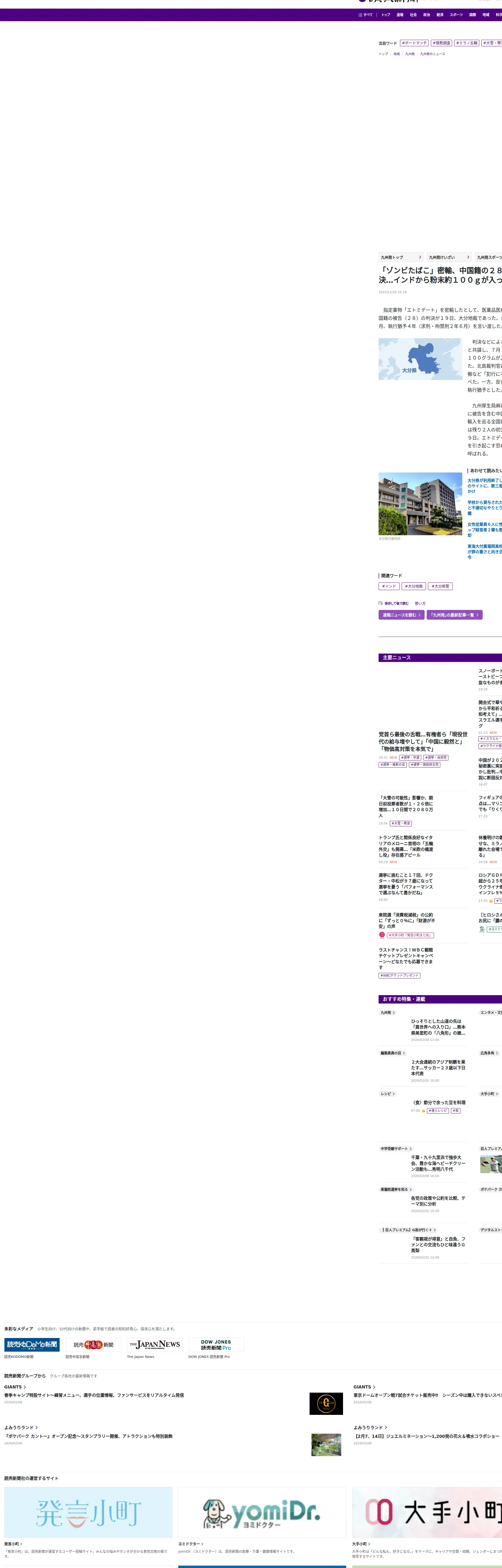Open the yomiDr. banner image
Viewport: 502px width, 1568px height.
(262, 1512)
